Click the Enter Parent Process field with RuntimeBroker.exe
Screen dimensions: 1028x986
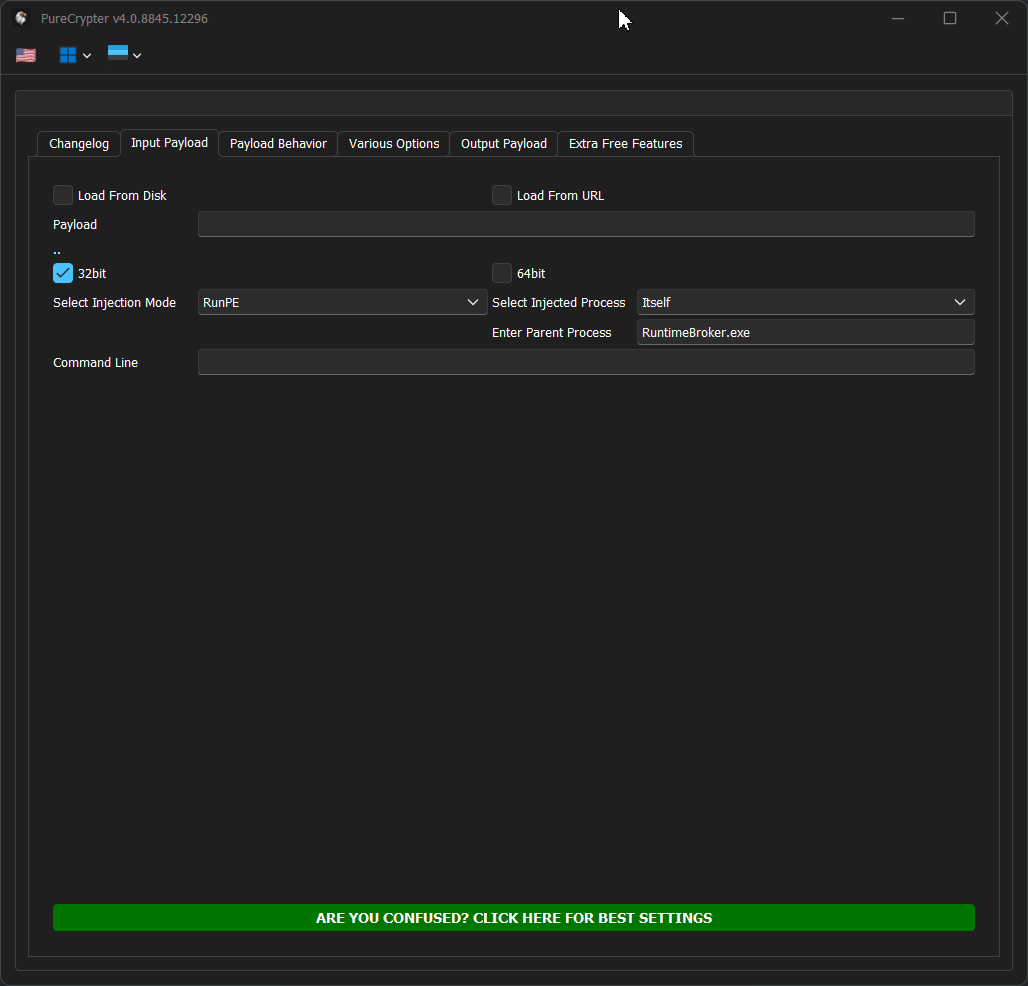point(806,332)
